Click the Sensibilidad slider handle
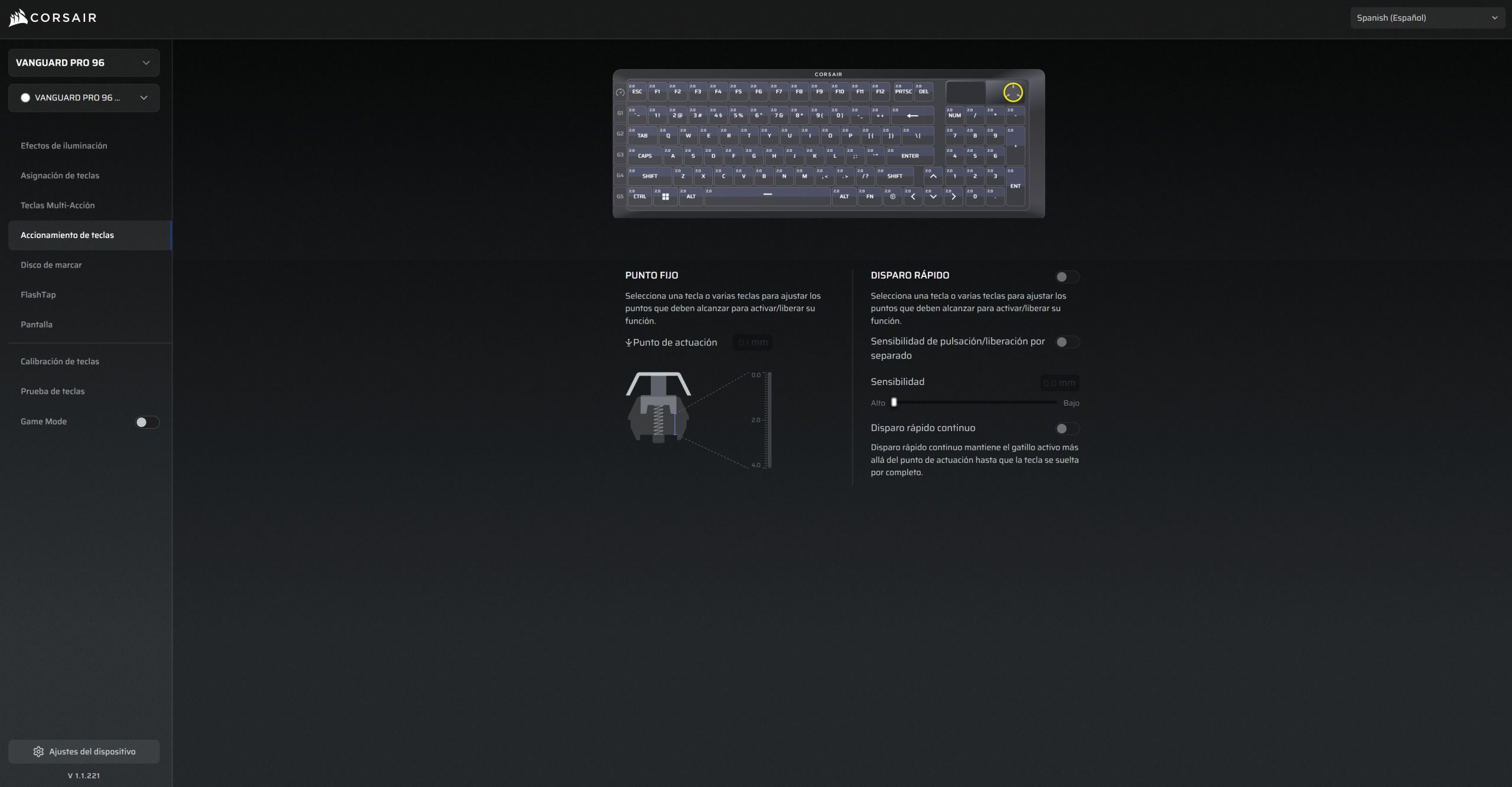The height and width of the screenshot is (787, 1512). point(894,402)
